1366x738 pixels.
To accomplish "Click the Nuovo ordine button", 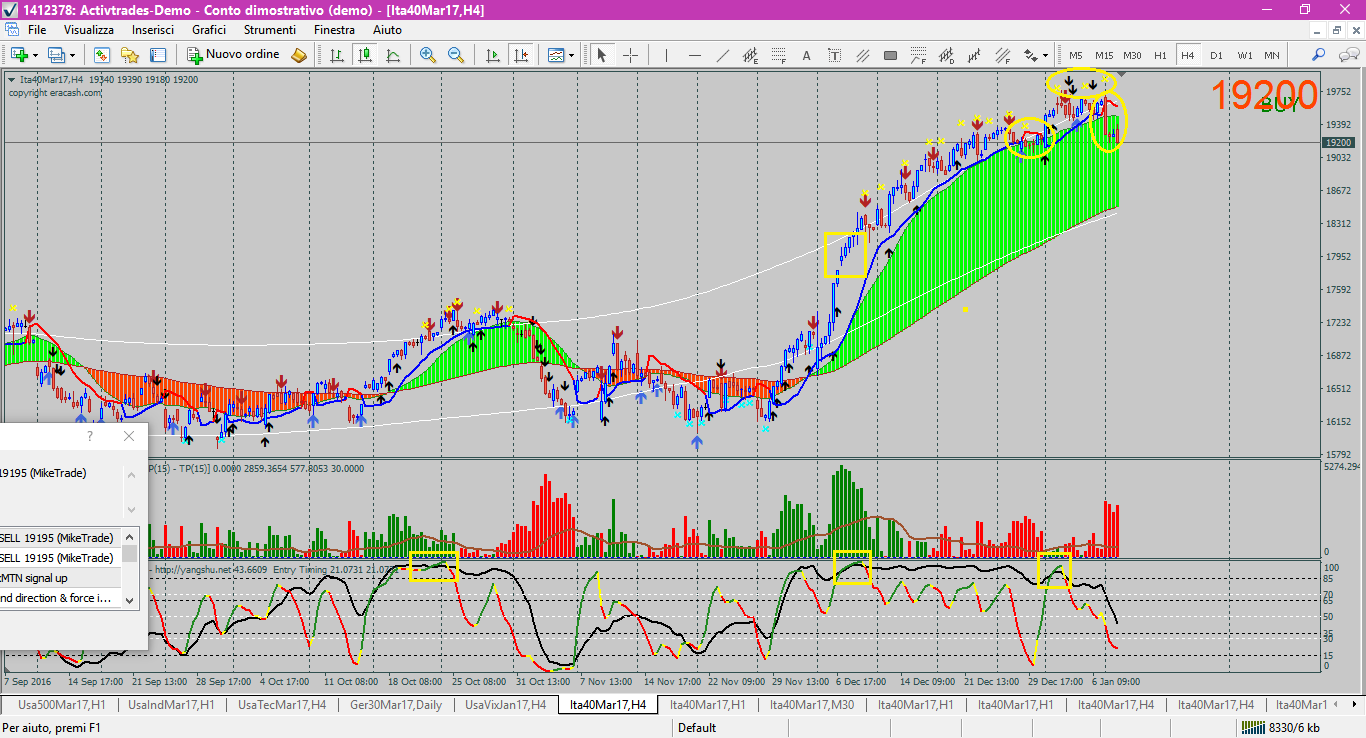I will click(x=234, y=55).
